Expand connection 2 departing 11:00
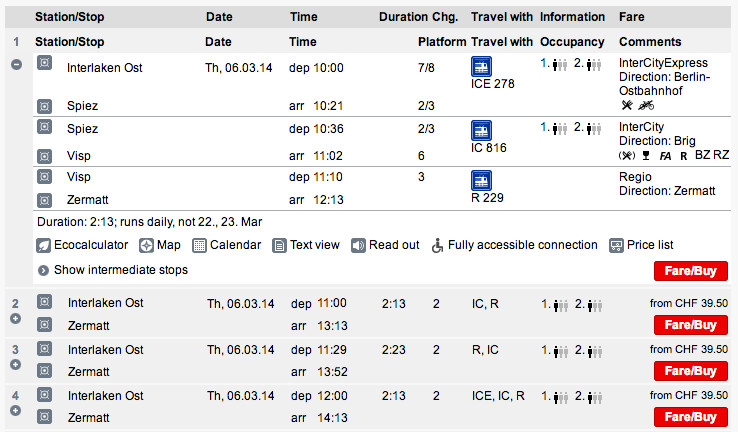 pyautogui.click(x=16, y=318)
